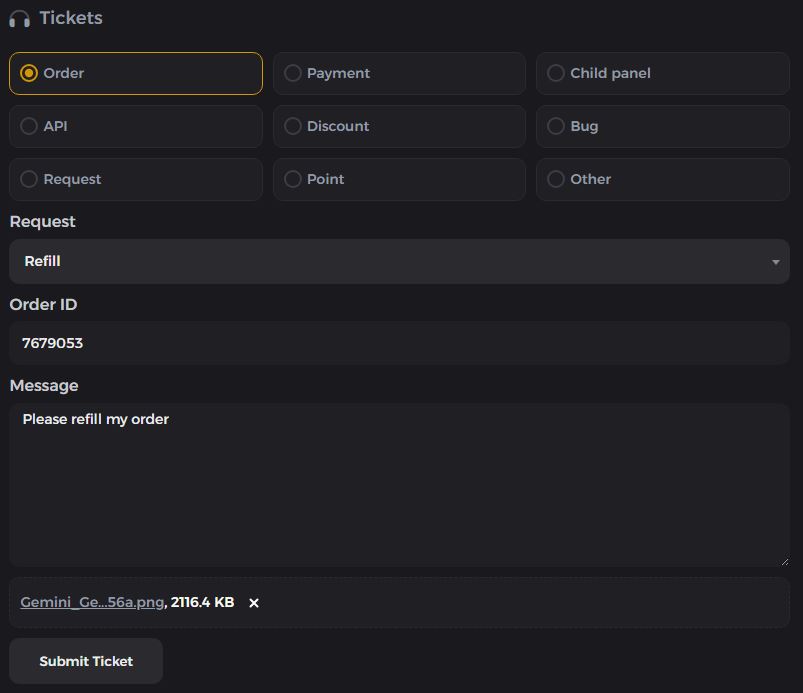The width and height of the screenshot is (803, 693).
Task: Click inside the Message text area
Action: (x=400, y=480)
